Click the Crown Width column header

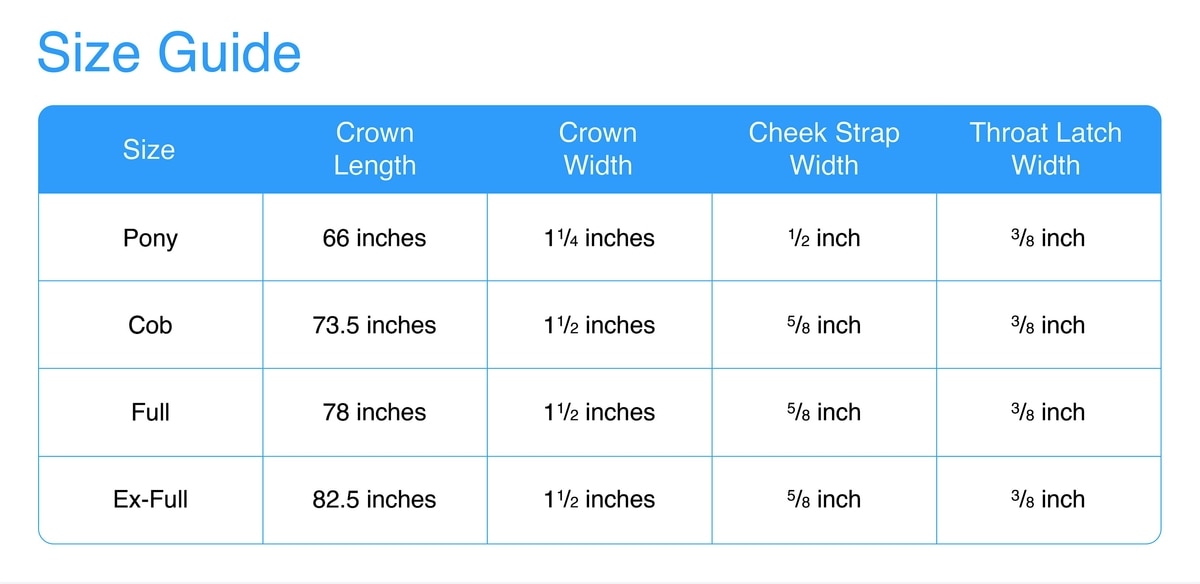click(598, 150)
